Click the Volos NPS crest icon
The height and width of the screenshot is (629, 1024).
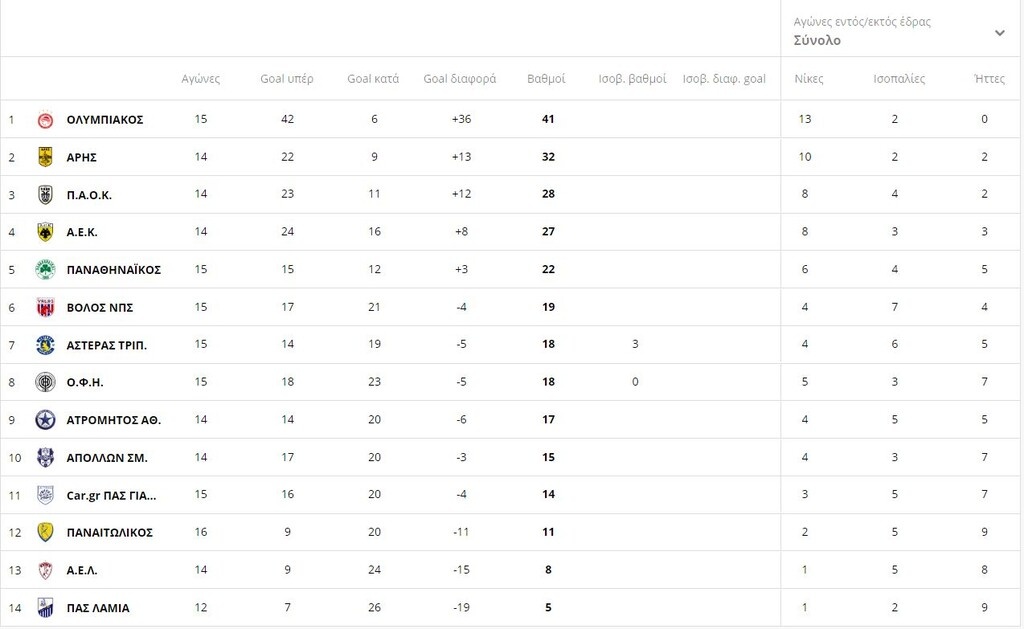45,307
